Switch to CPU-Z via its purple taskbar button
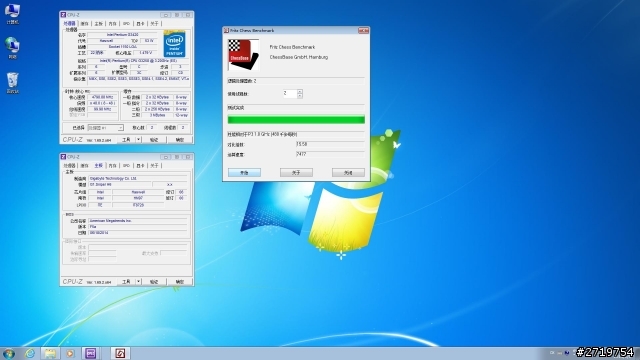Screen dimensions: 640x360 point(91,353)
